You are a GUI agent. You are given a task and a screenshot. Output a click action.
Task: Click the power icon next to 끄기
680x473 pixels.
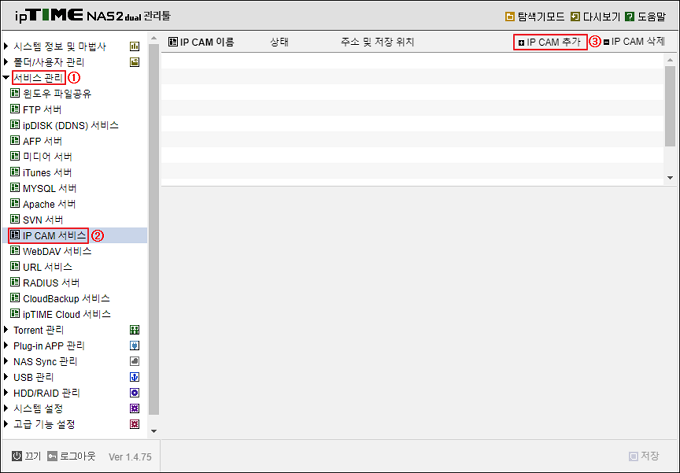pyautogui.click(x=17, y=456)
